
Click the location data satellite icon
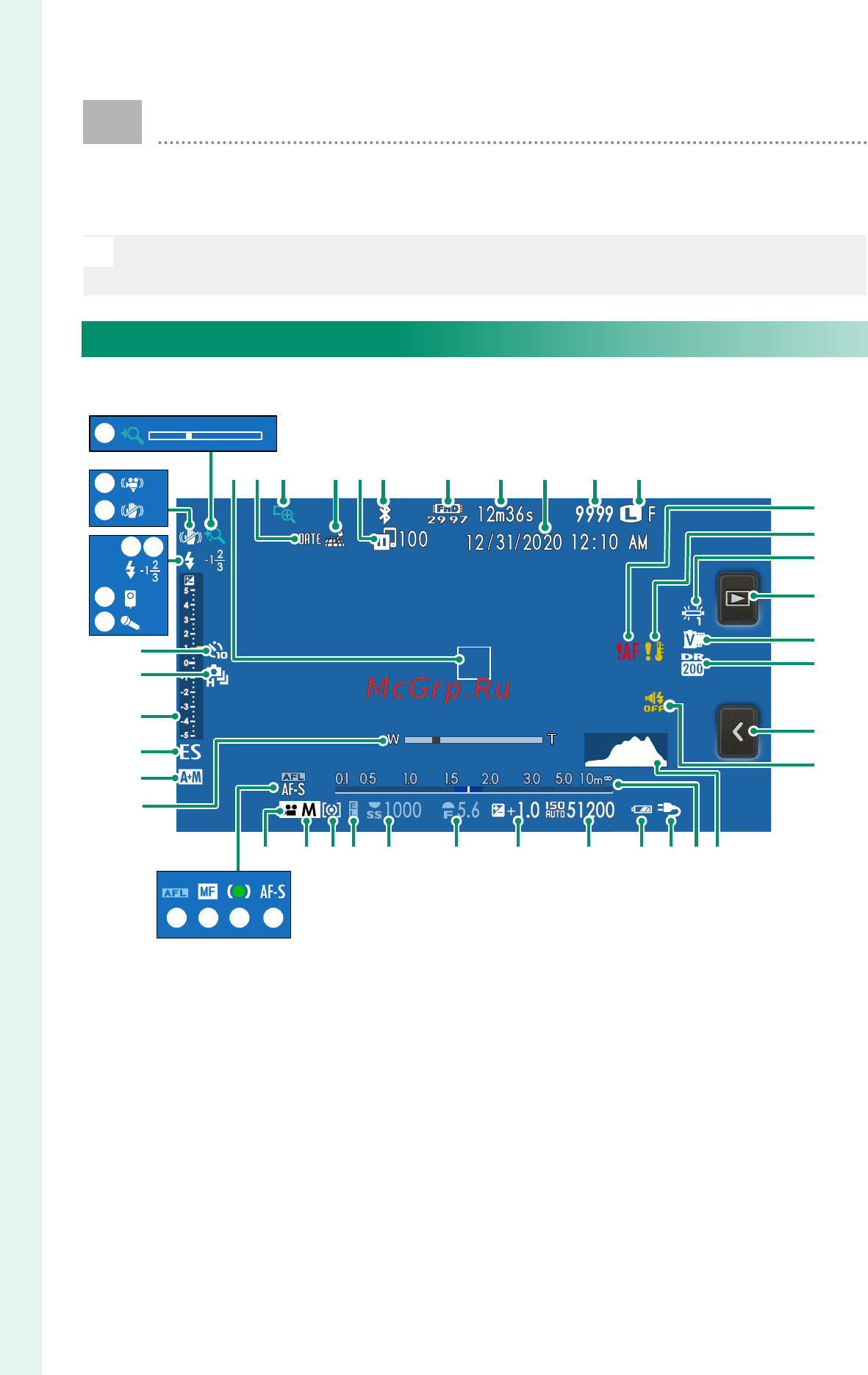334,539
